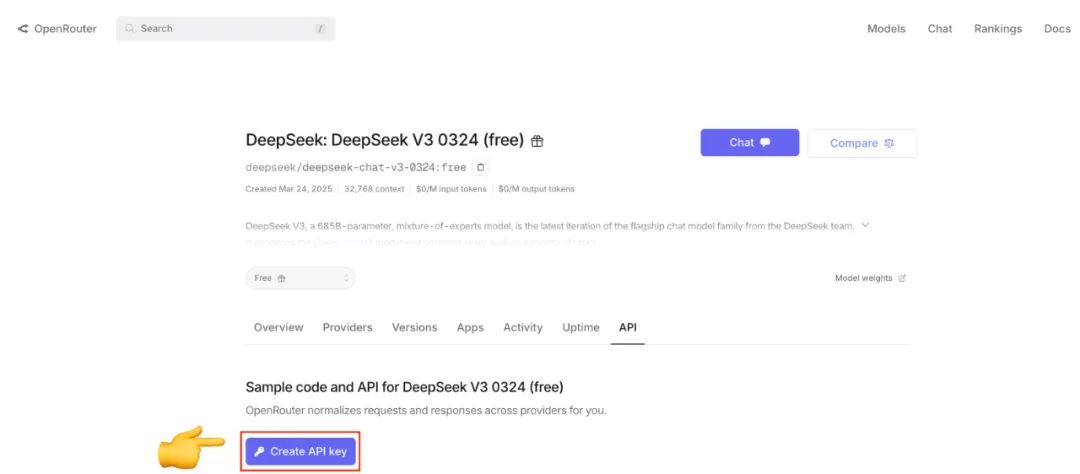
Task: Click the 'OpenRouter normalizes requests' sentence
Action: pyautogui.click(x=426, y=411)
